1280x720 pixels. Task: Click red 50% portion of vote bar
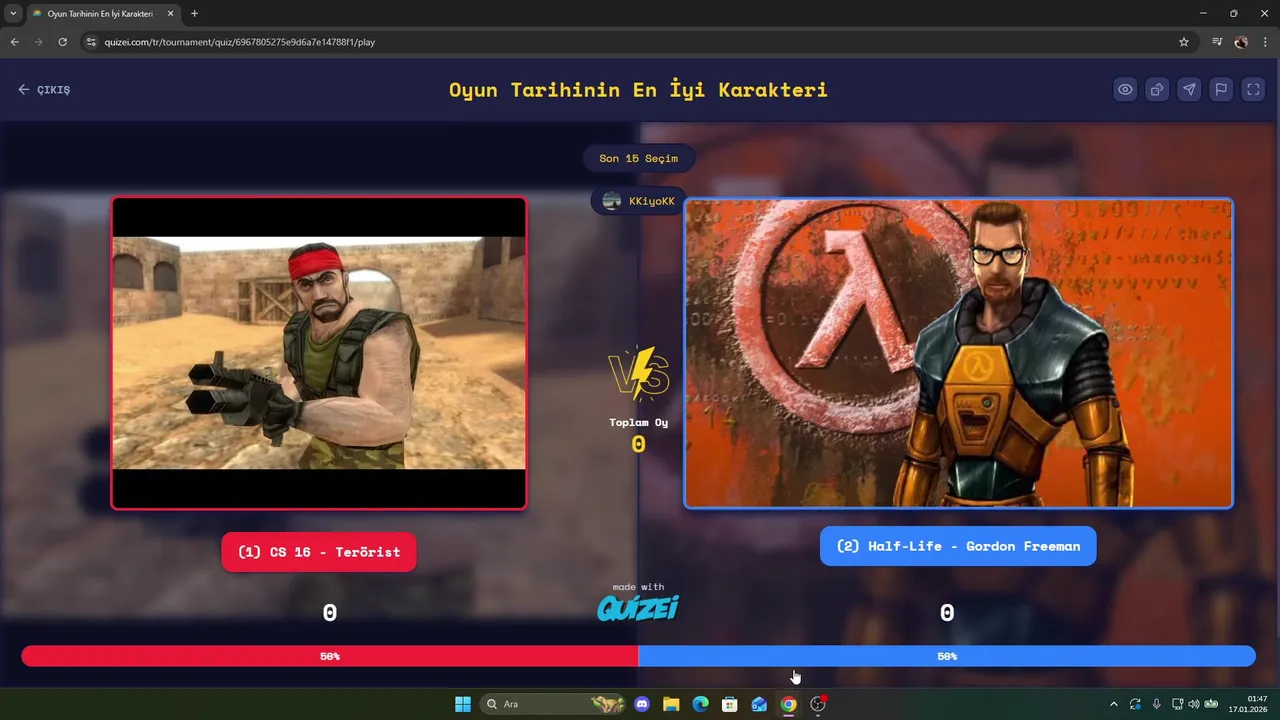tap(330, 656)
